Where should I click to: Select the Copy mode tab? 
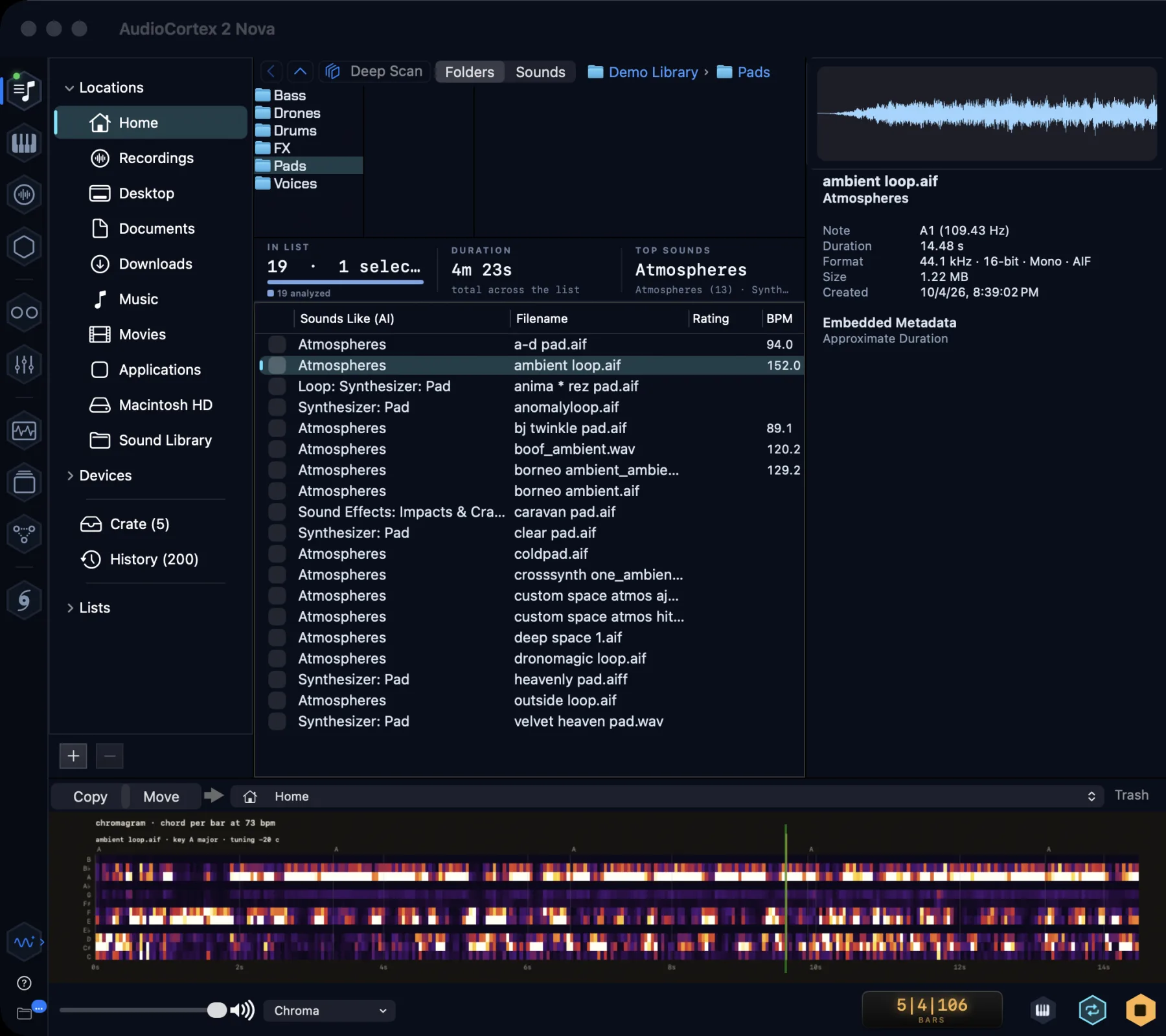(x=90, y=797)
